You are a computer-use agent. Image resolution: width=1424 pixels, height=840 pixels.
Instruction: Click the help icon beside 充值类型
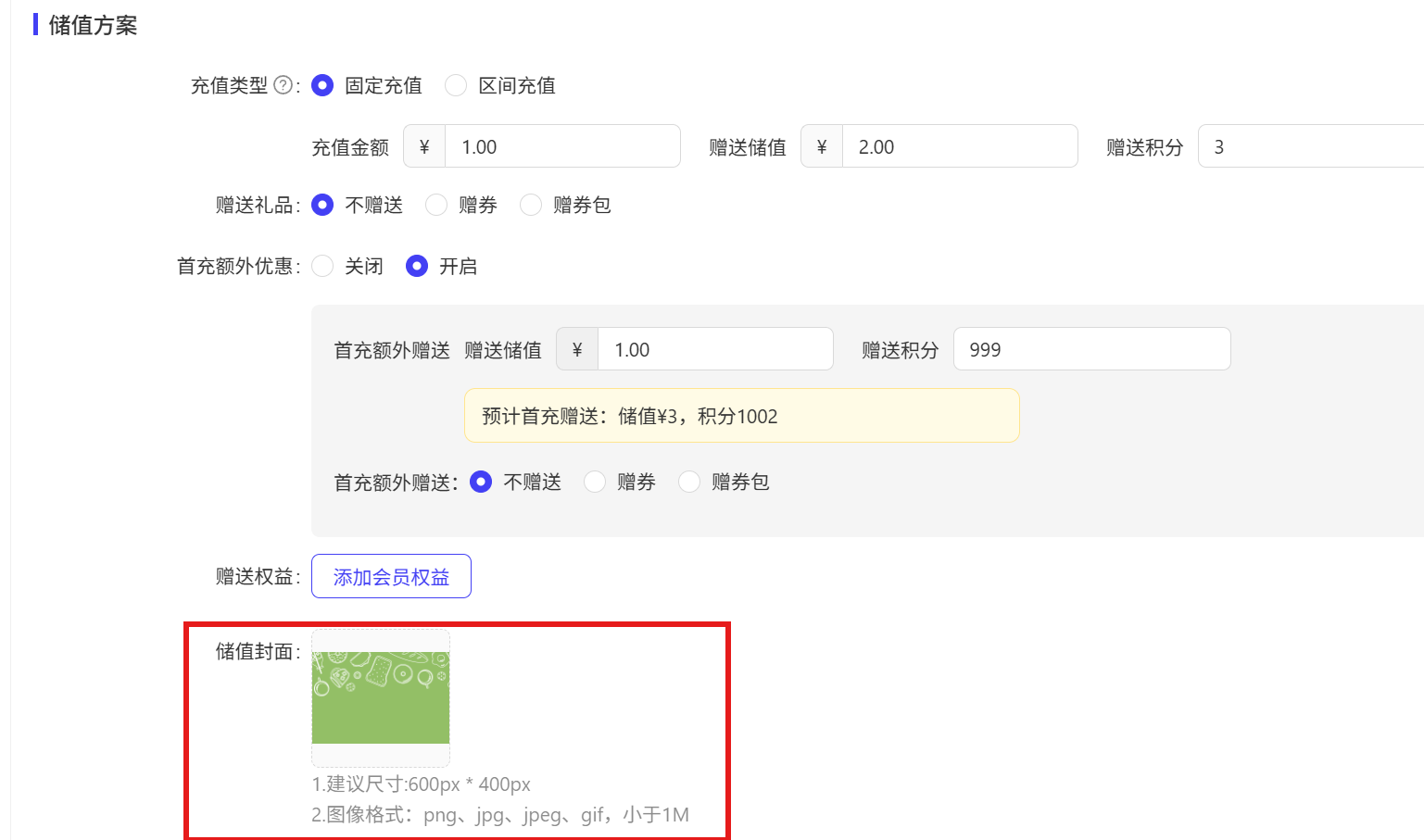(x=284, y=85)
